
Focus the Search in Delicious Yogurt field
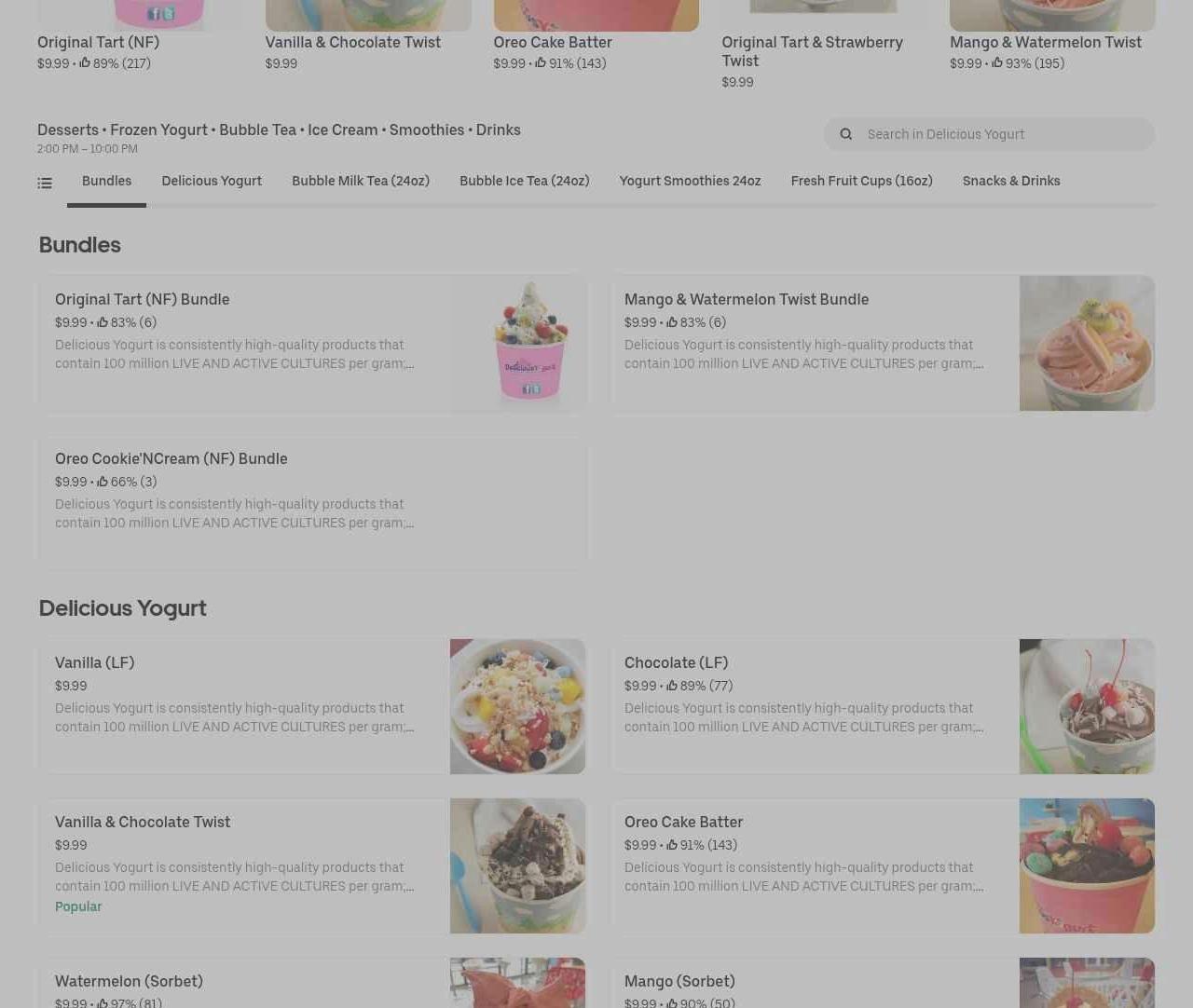tap(989, 134)
